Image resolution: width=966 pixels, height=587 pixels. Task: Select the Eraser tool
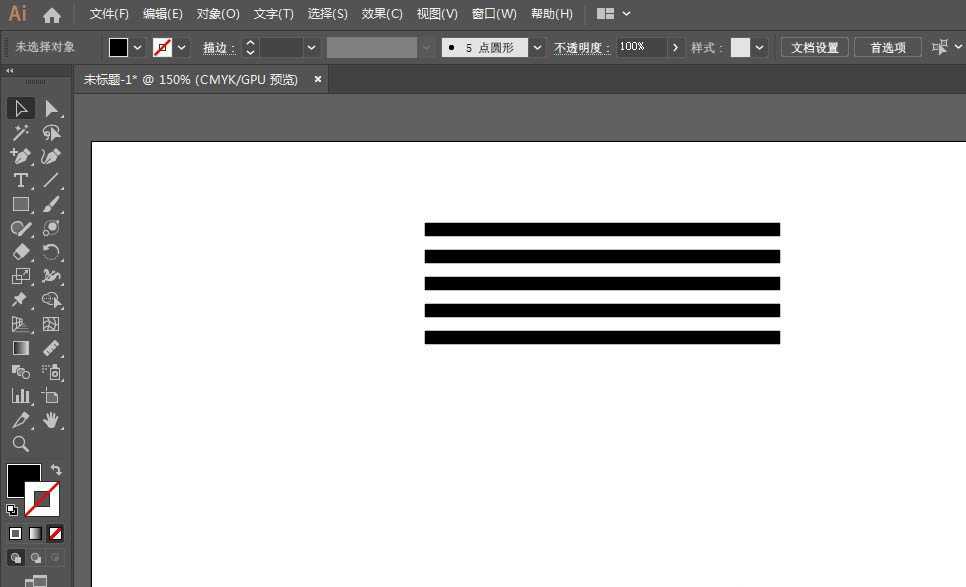click(20, 252)
